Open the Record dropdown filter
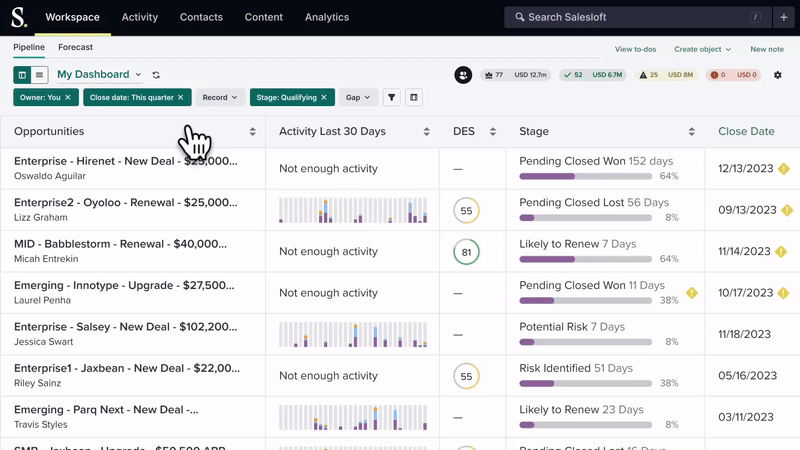800x450 pixels. [220, 97]
